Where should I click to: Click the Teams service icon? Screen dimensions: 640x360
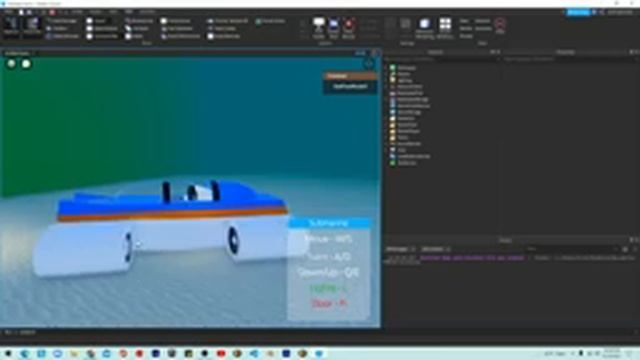tap(392, 137)
